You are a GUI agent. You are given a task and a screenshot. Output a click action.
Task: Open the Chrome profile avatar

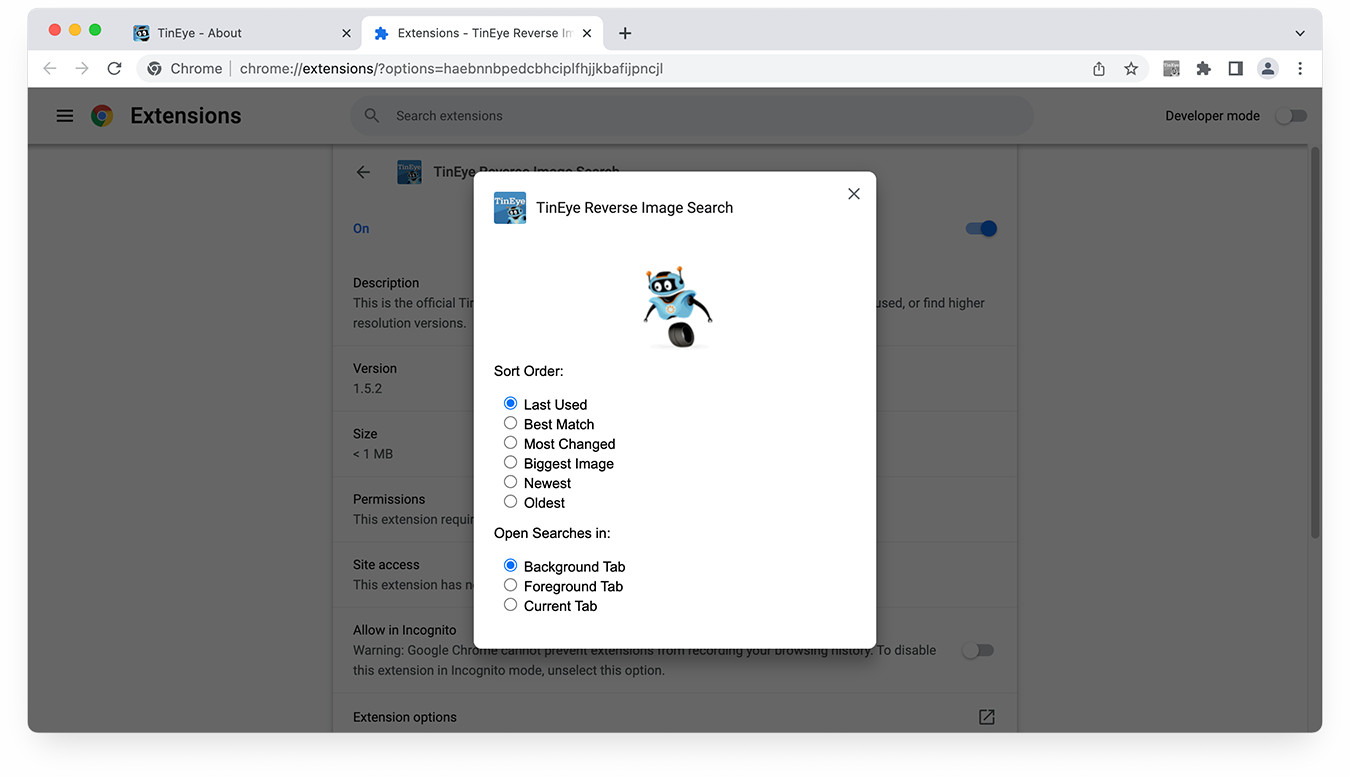[1268, 68]
